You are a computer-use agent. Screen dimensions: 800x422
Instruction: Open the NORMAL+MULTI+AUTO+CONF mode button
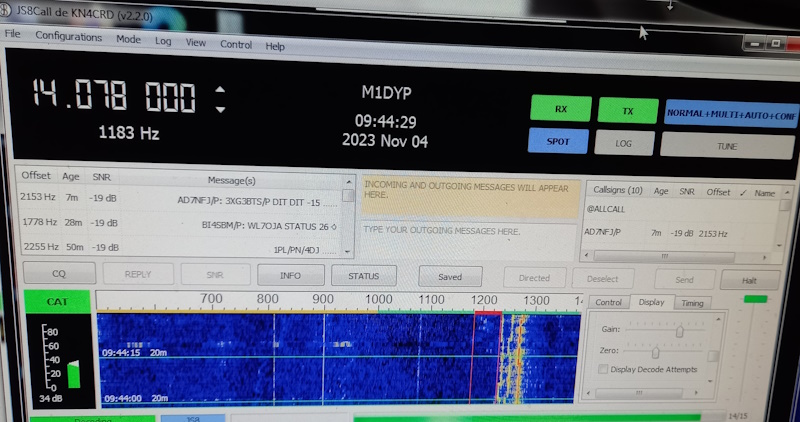(731, 114)
